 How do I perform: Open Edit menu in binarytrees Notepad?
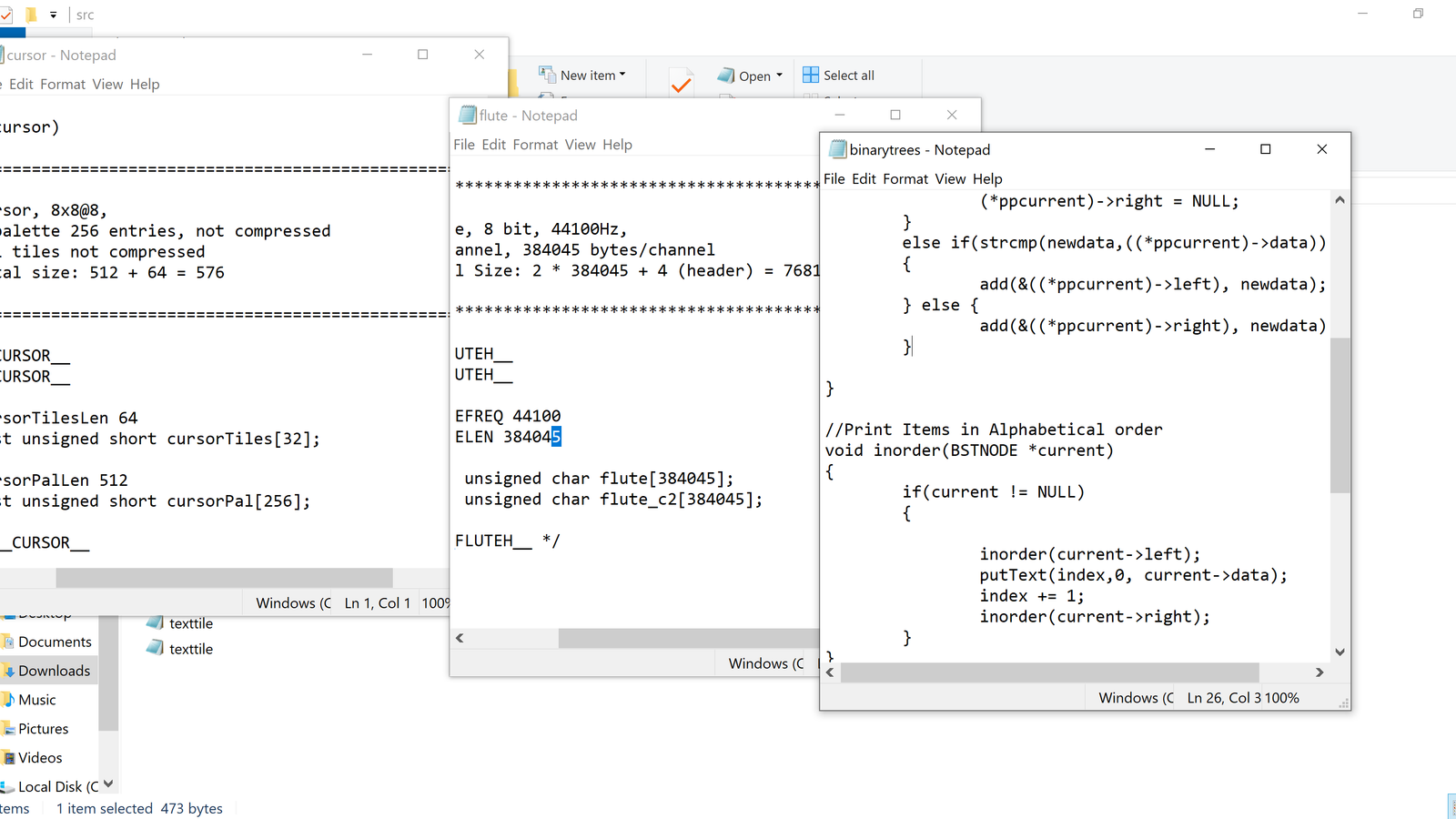(x=864, y=179)
